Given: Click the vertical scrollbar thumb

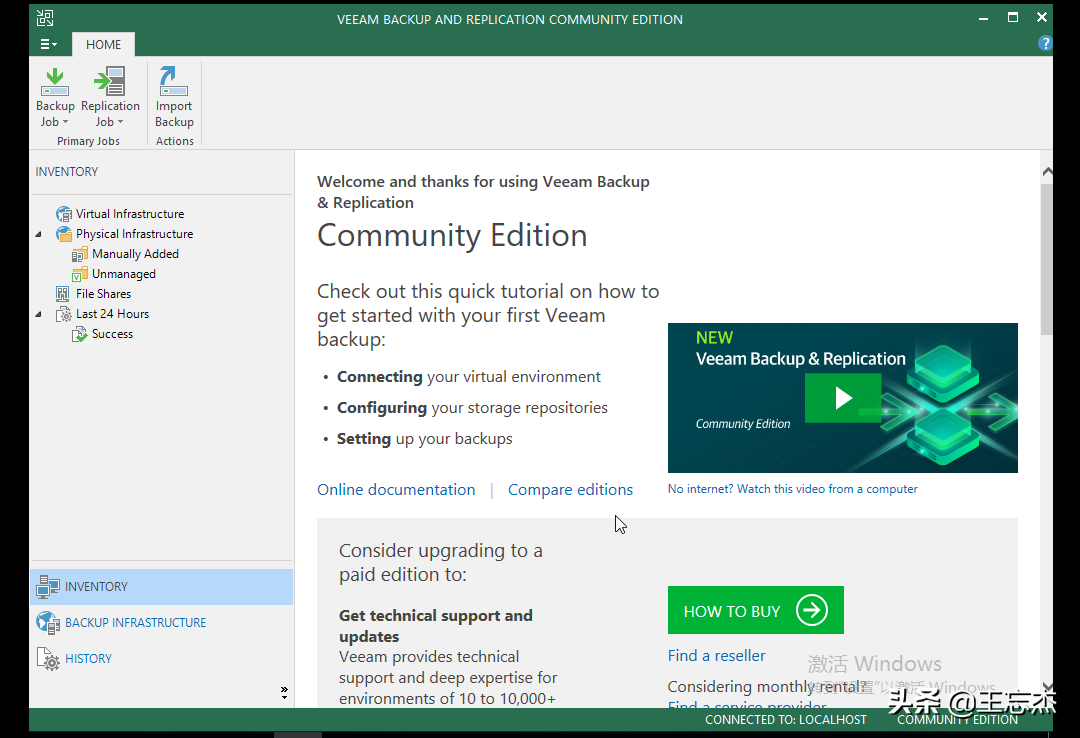Looking at the screenshot, I should (1047, 259).
